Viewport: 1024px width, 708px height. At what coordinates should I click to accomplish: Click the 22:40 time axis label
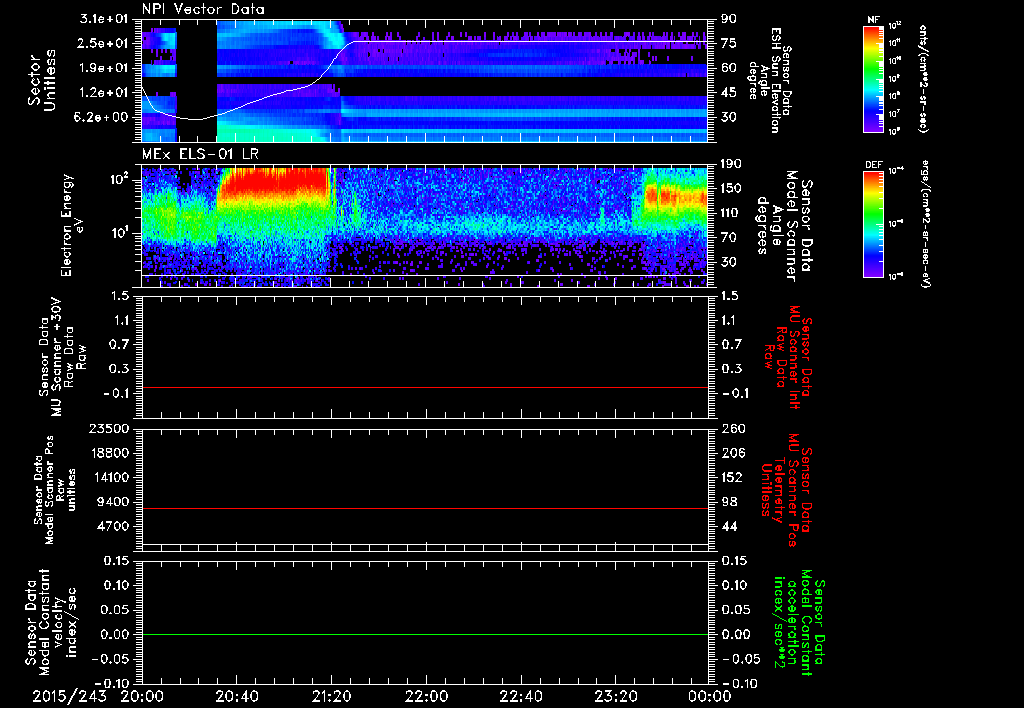(521, 696)
